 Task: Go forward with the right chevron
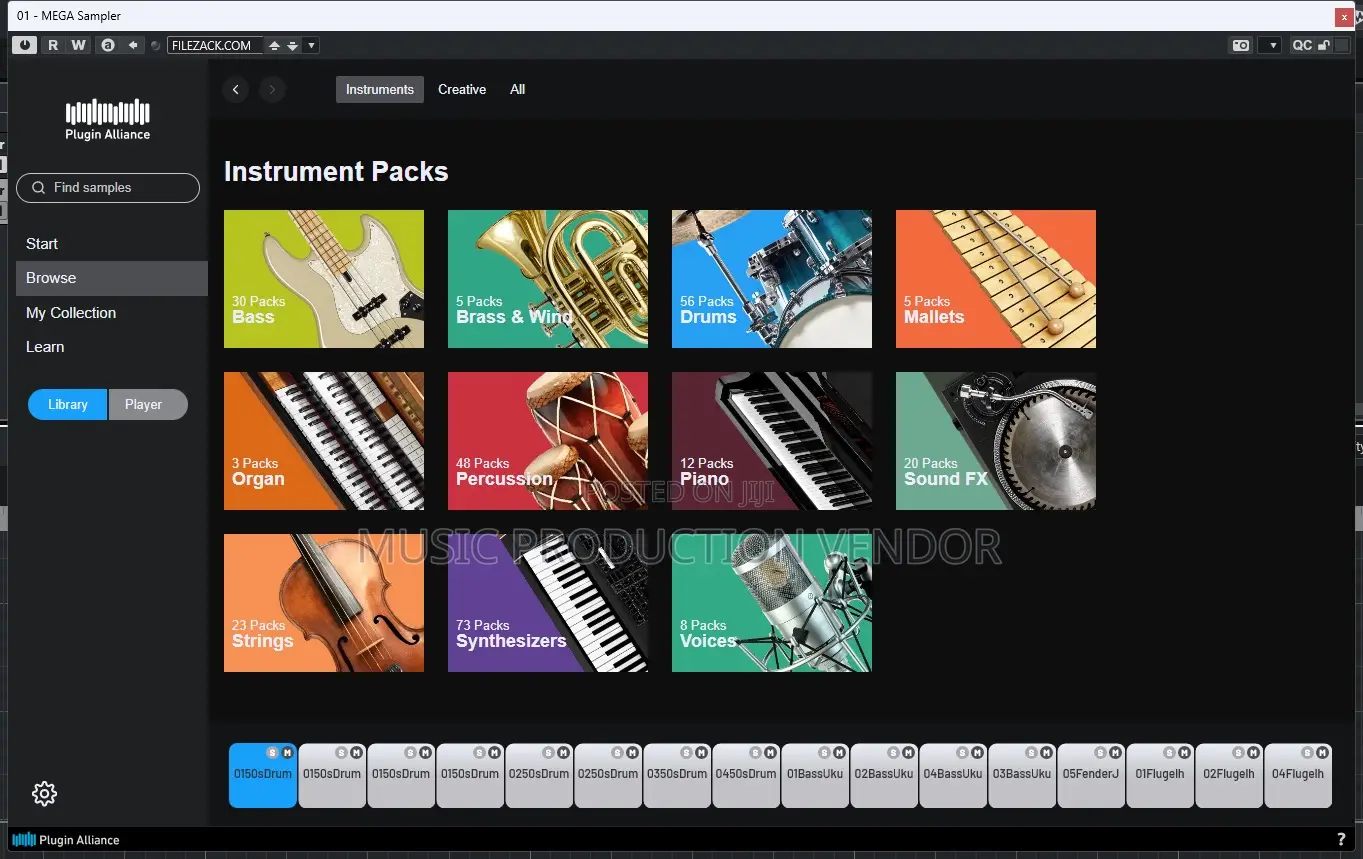(273, 90)
